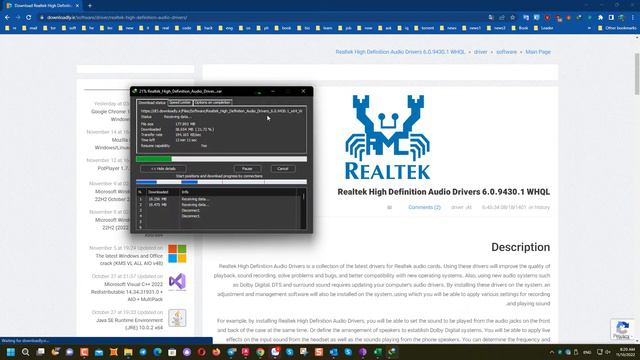
Task: Open File Explorer from taskbar
Action: point(128,352)
